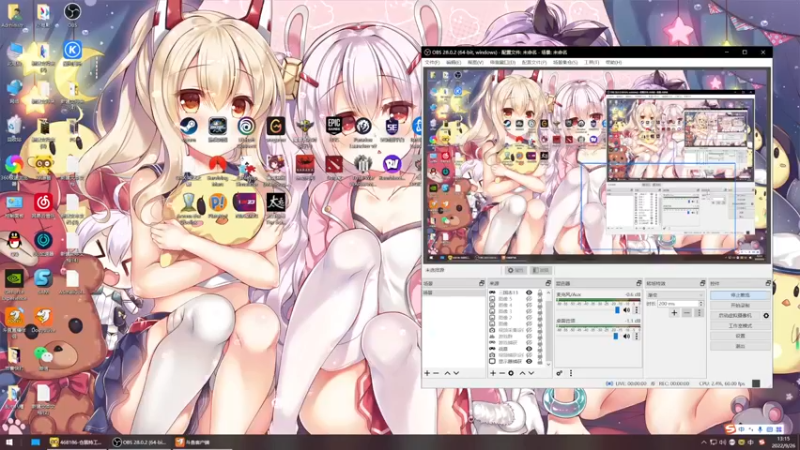
Task: Lock the 图像 5 source
Action: pyautogui.click(x=540, y=299)
